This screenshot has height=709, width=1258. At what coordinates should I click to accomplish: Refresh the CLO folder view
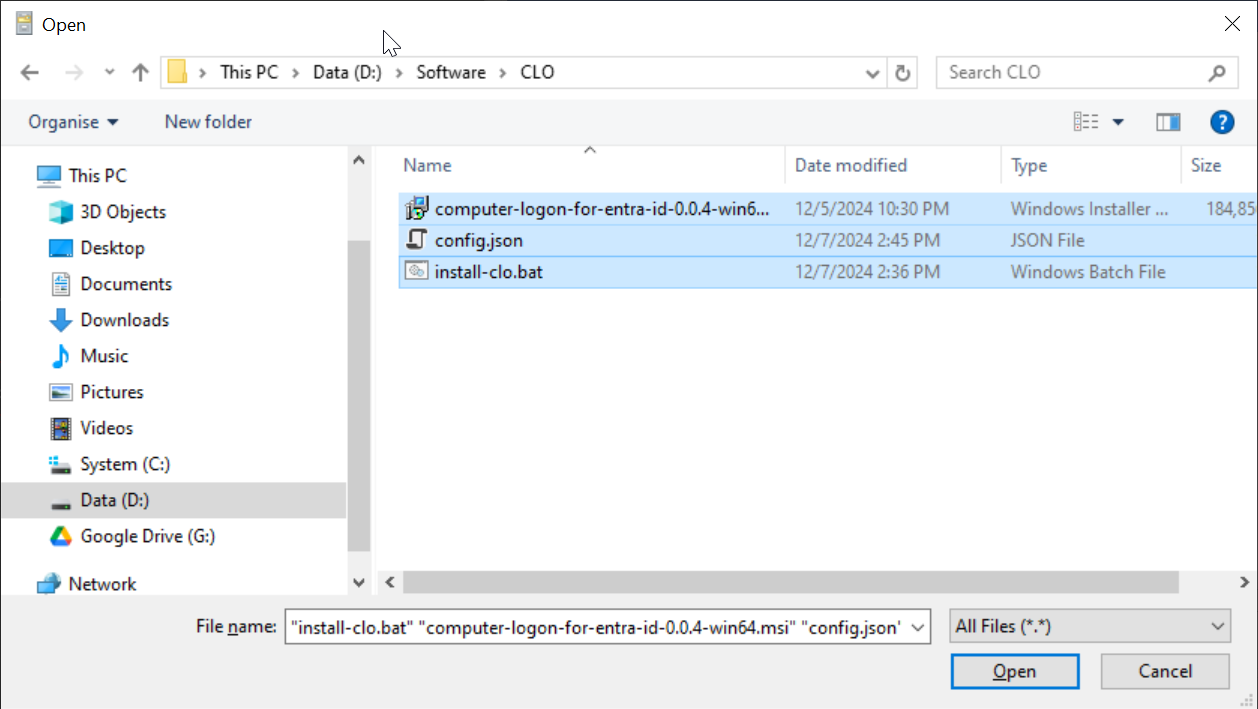902,73
